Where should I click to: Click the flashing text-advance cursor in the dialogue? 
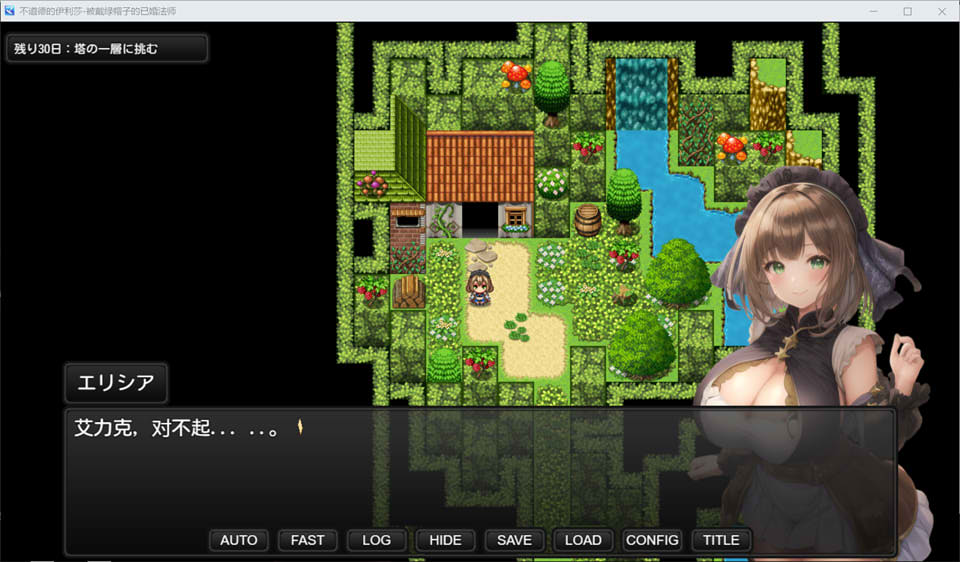click(x=299, y=428)
